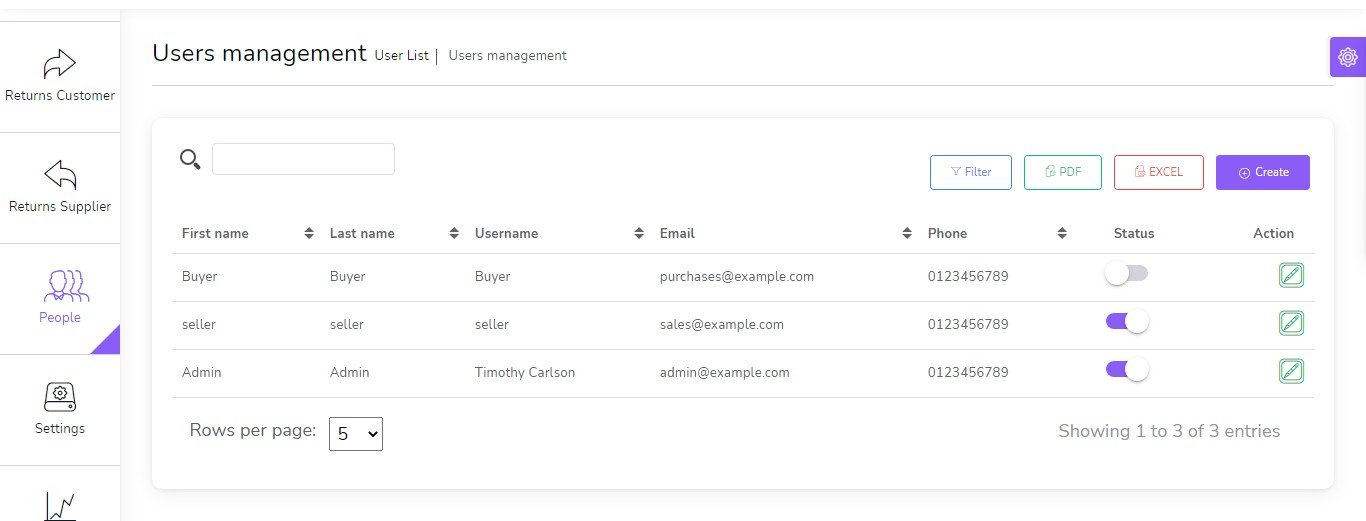Viewport: 1366px width, 521px height.
Task: Click the purple gear customizer icon
Action: coord(1347,57)
